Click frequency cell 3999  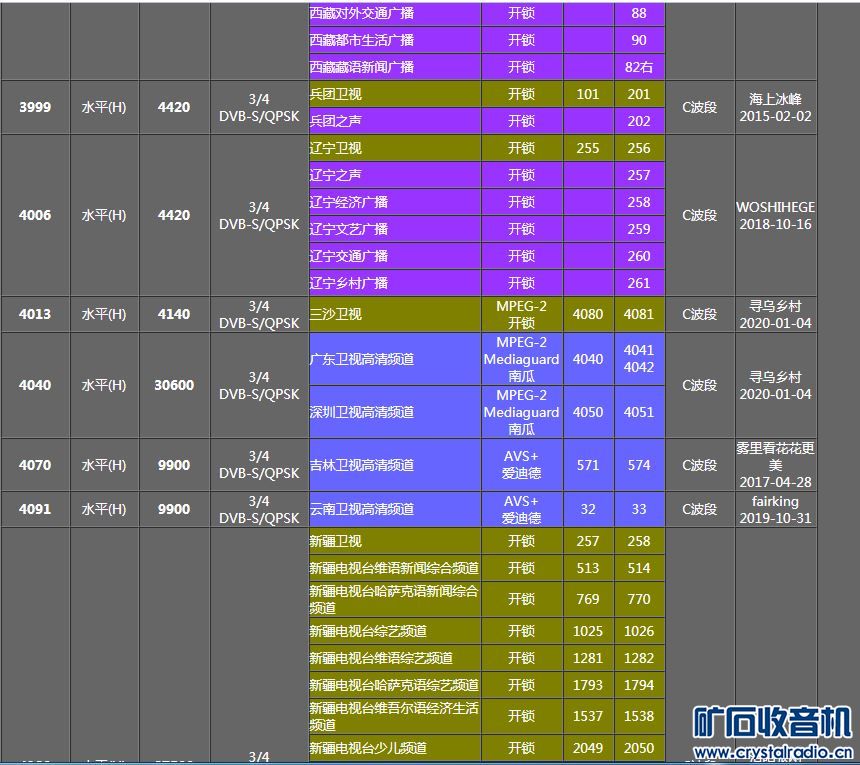(35, 107)
